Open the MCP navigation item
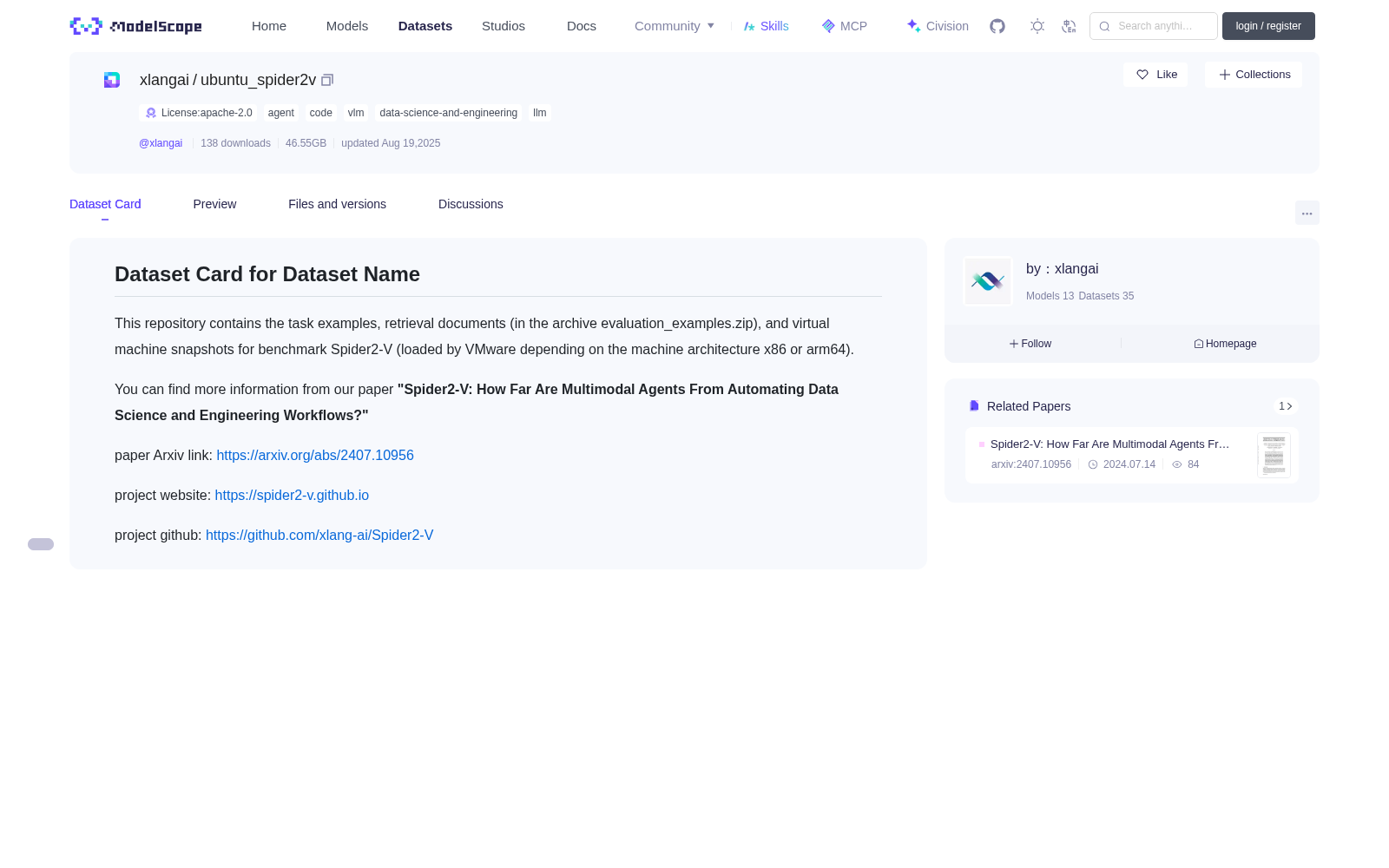This screenshot has height=868, width=1389. tap(844, 26)
